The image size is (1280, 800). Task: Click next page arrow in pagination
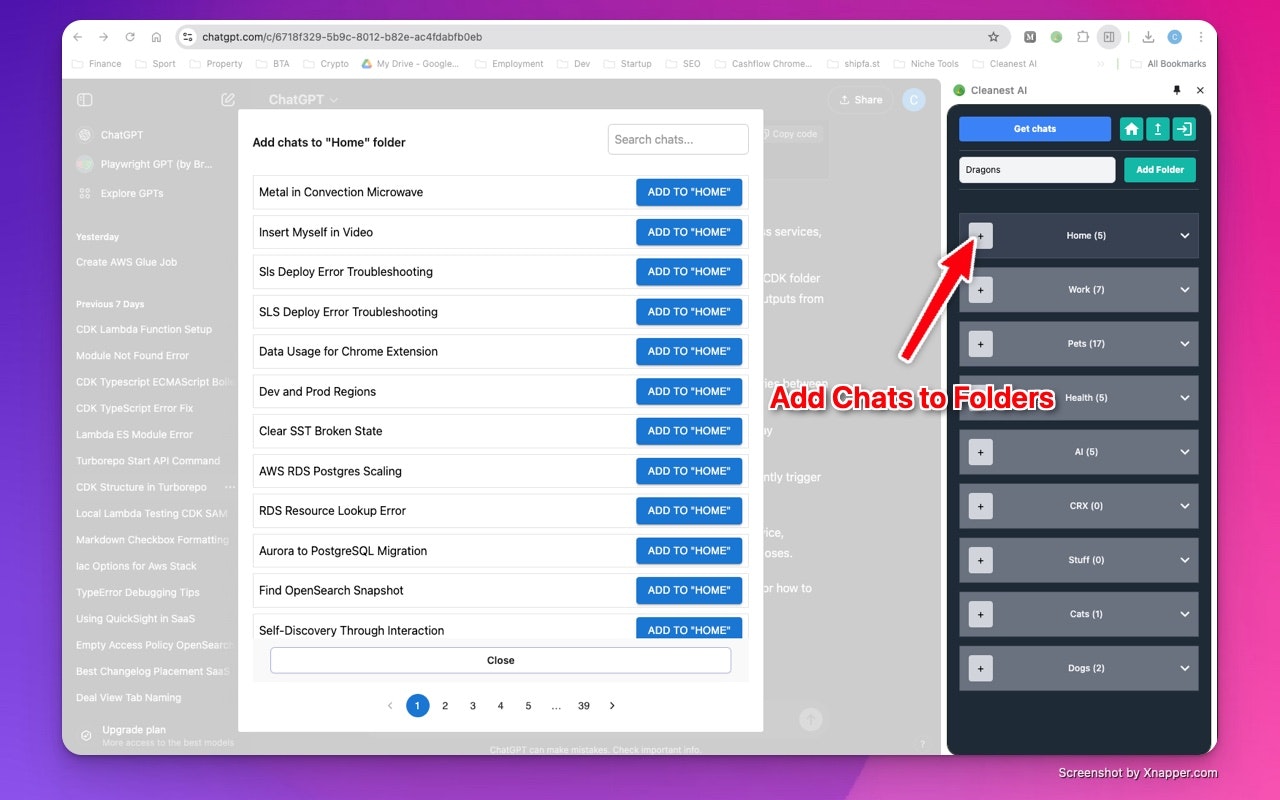click(612, 706)
